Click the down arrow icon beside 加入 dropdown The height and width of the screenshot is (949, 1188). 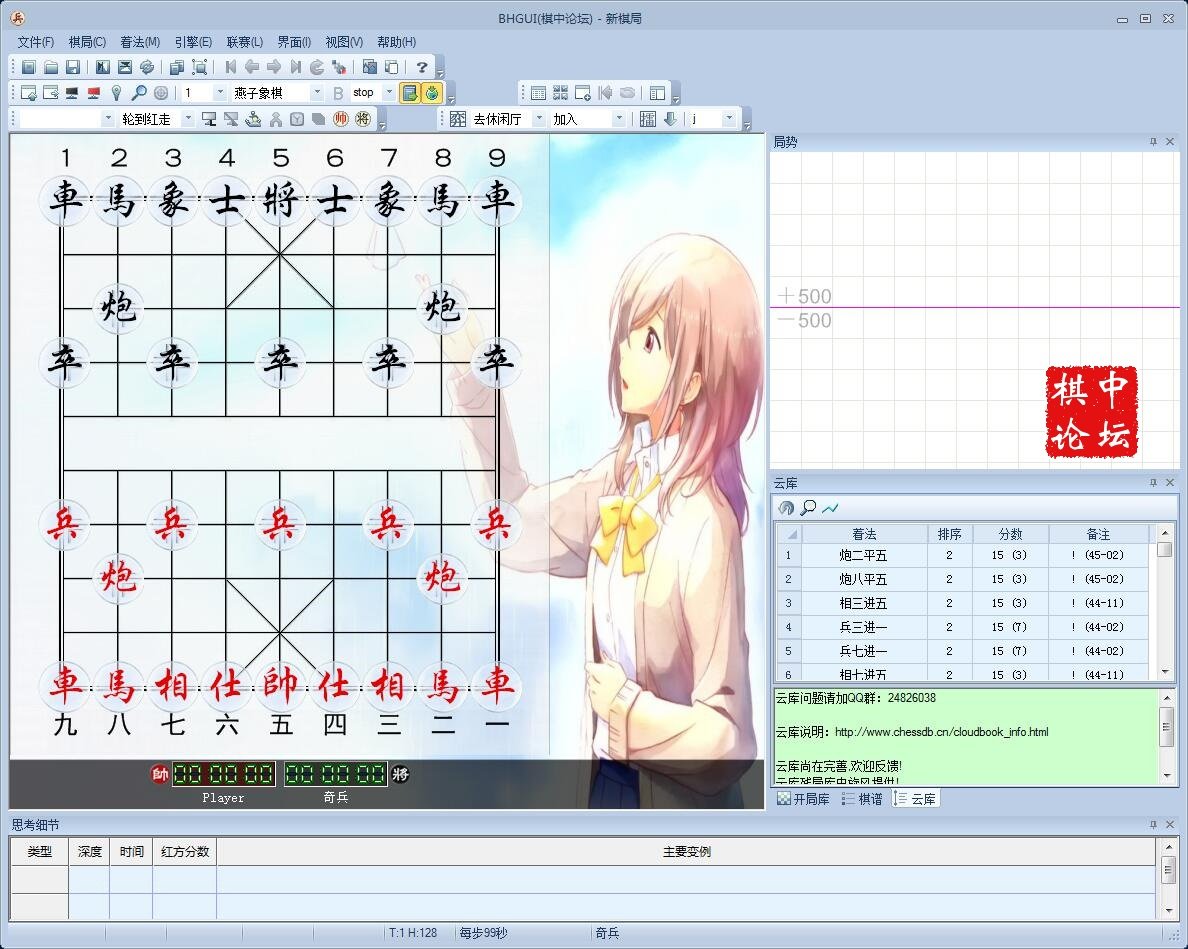coord(670,119)
